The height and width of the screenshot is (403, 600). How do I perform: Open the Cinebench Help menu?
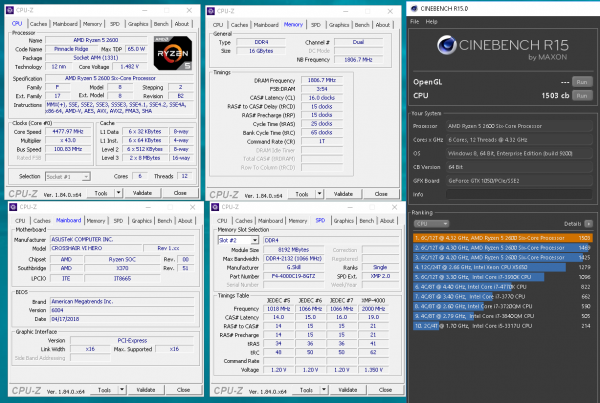(430, 22)
